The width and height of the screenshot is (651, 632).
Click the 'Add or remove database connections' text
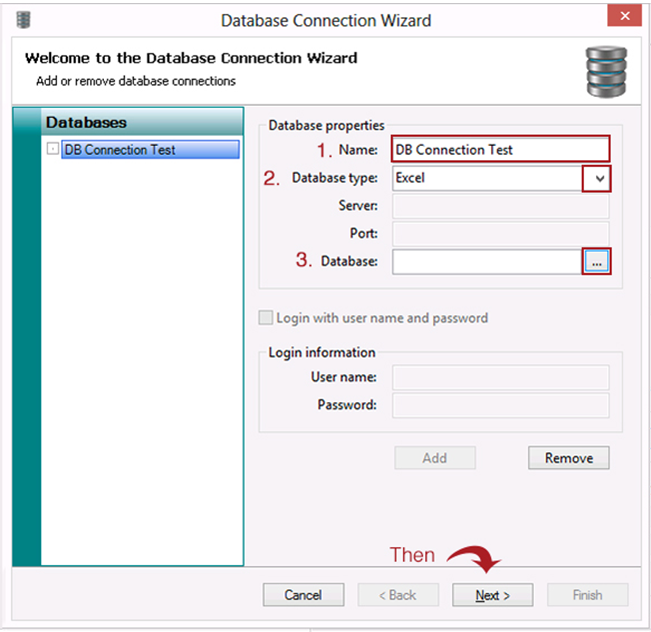coord(136,81)
